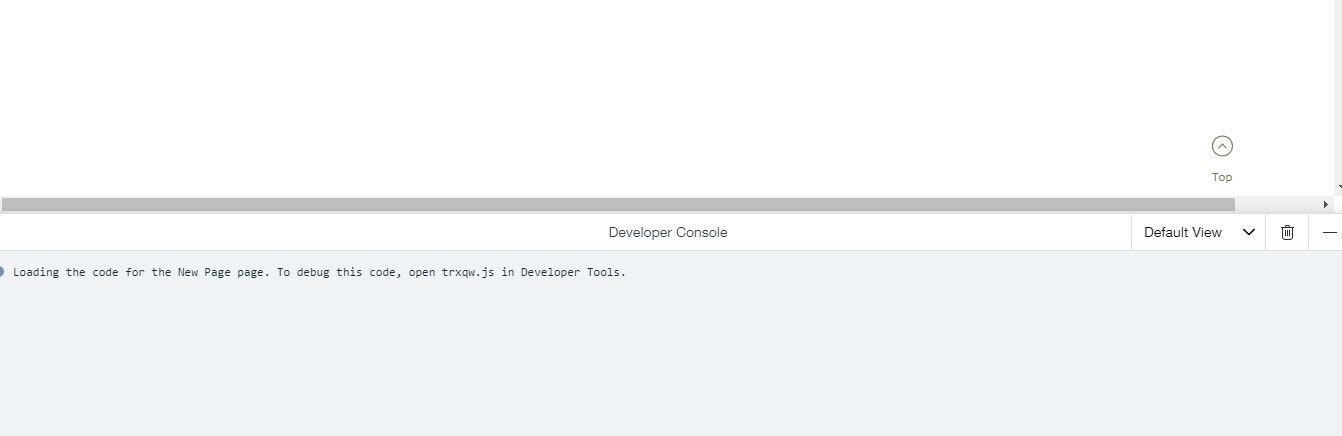Viewport: 1342px width, 436px height.
Task: Open the Default View dropdown
Action: (1198, 232)
